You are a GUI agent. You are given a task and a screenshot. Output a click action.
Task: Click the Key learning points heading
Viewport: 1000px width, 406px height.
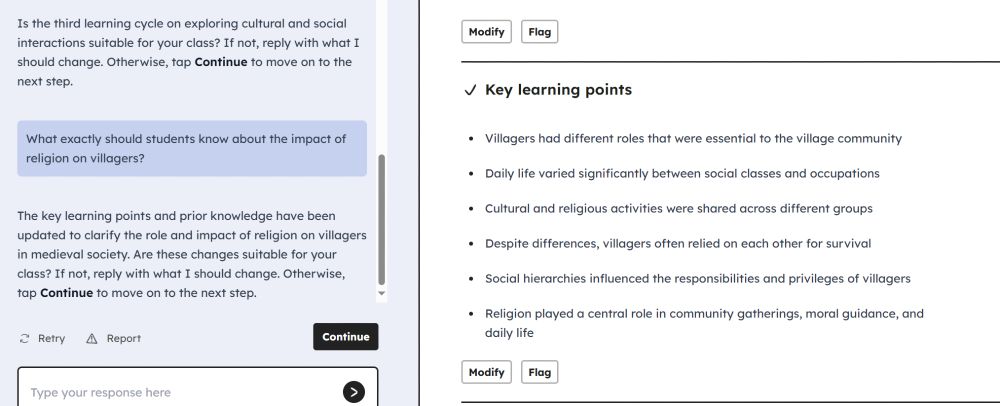point(558,90)
